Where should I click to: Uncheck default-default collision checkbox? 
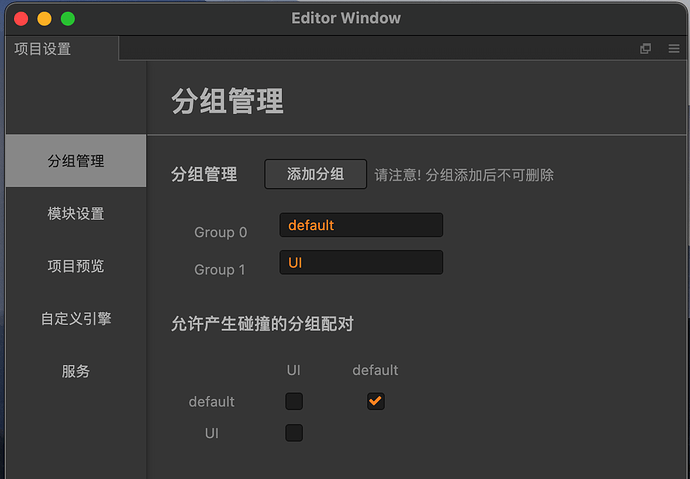coord(376,401)
